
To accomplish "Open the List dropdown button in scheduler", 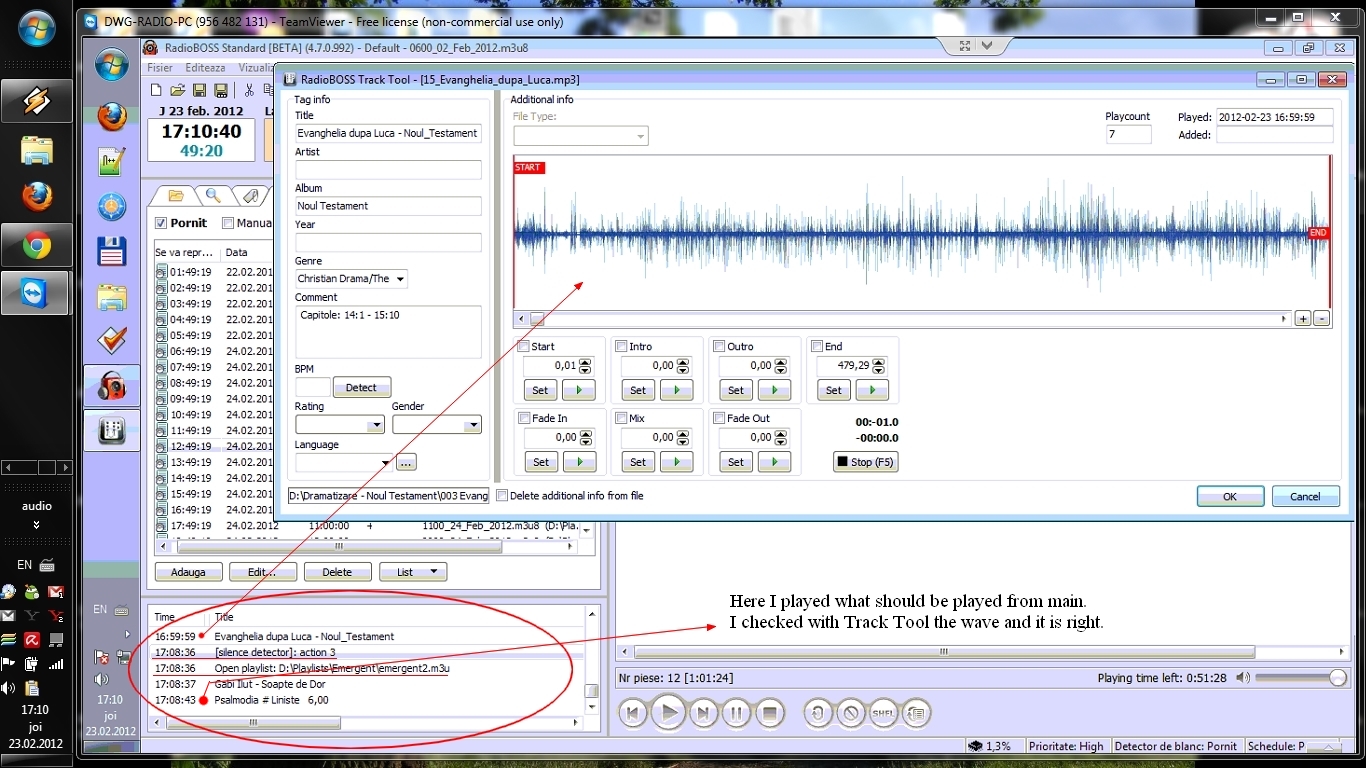I will tap(413, 572).
